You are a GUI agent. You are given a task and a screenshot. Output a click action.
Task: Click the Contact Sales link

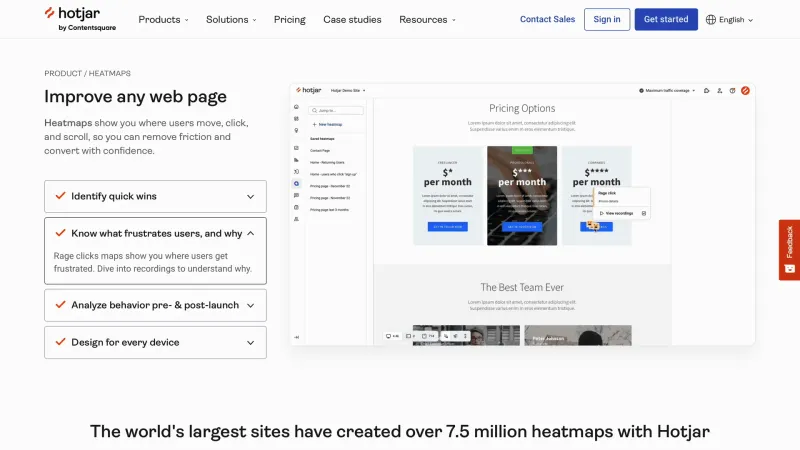pos(547,19)
